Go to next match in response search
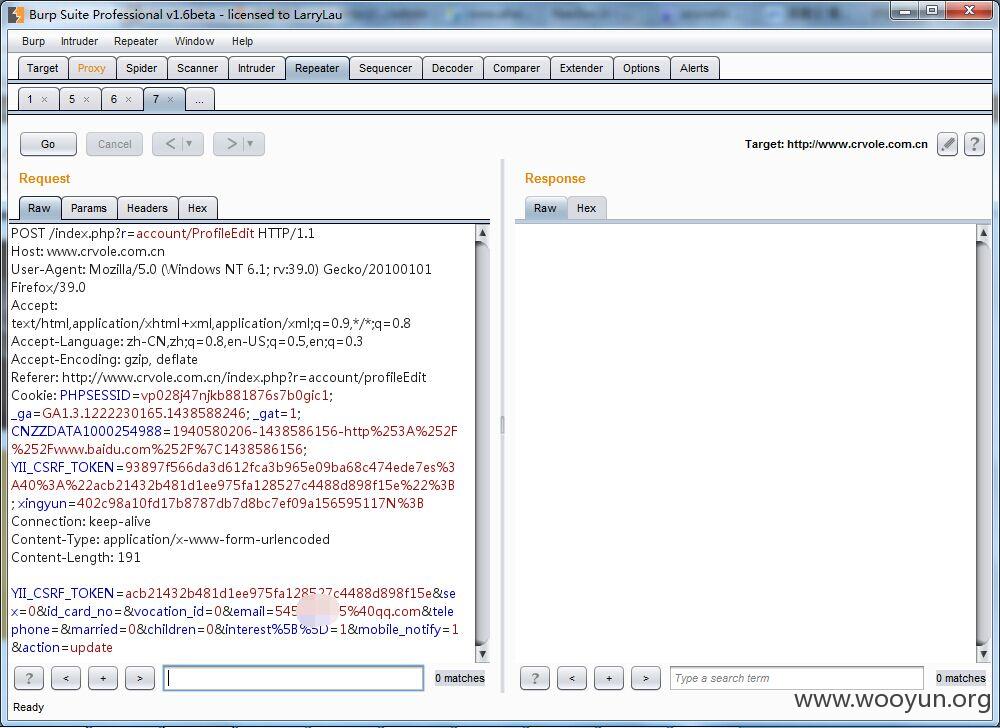Viewport: 1000px width, 728px height. (645, 678)
